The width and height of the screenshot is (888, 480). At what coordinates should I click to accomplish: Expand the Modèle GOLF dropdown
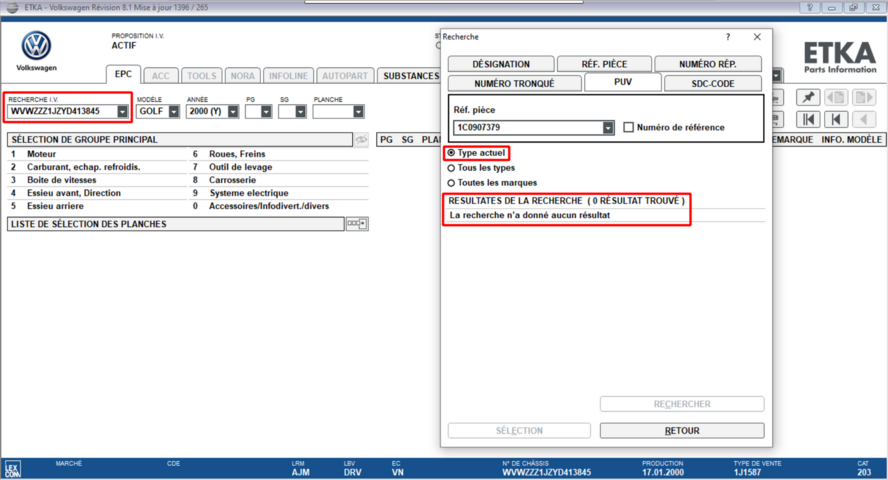(x=174, y=112)
